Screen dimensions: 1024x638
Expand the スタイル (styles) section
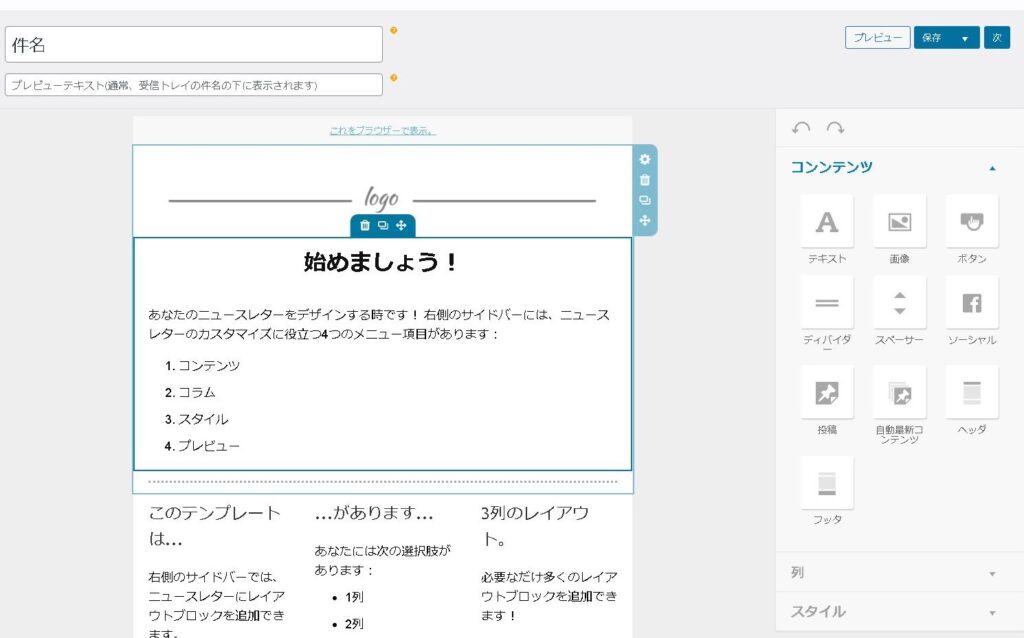[x=992, y=612]
